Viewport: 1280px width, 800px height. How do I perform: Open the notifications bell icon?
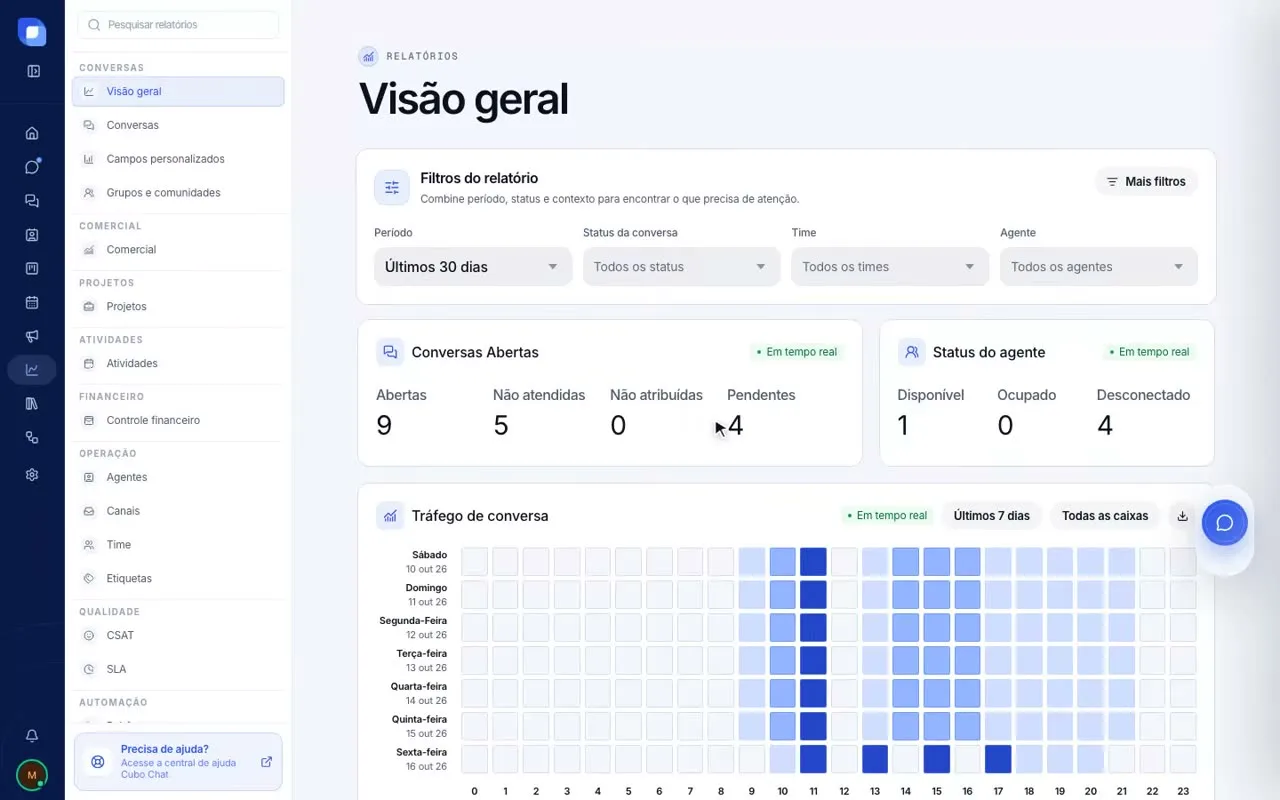tap(32, 736)
